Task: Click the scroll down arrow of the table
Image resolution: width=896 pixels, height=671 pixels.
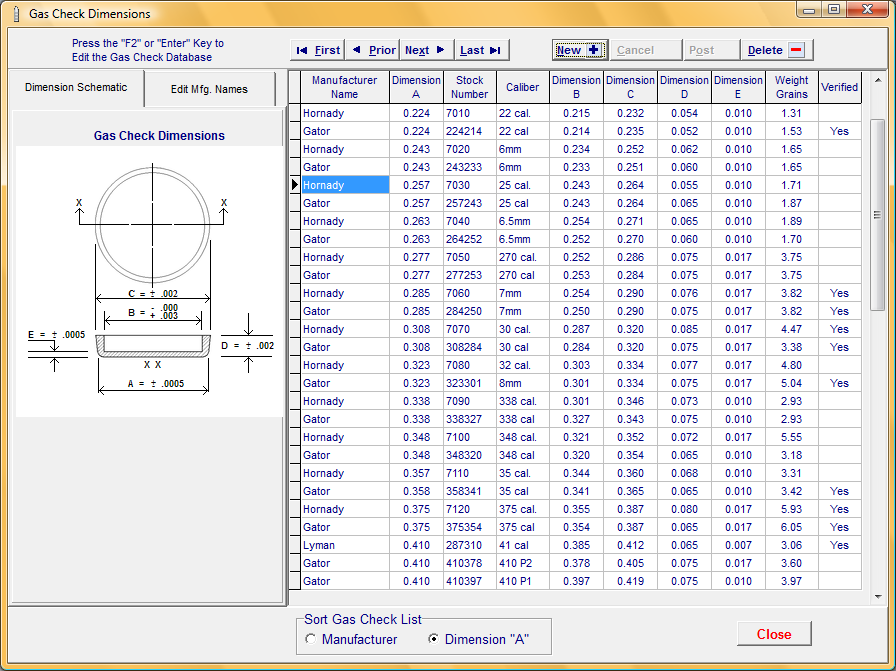Action: pos(878,597)
